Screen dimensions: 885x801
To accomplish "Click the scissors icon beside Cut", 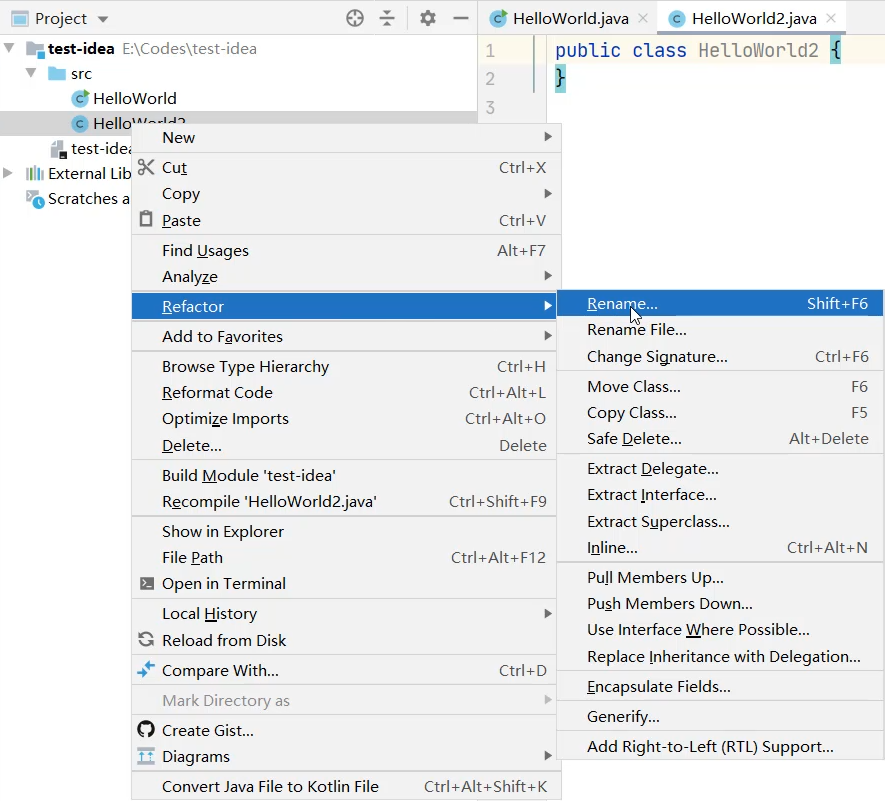I will tap(146, 167).
